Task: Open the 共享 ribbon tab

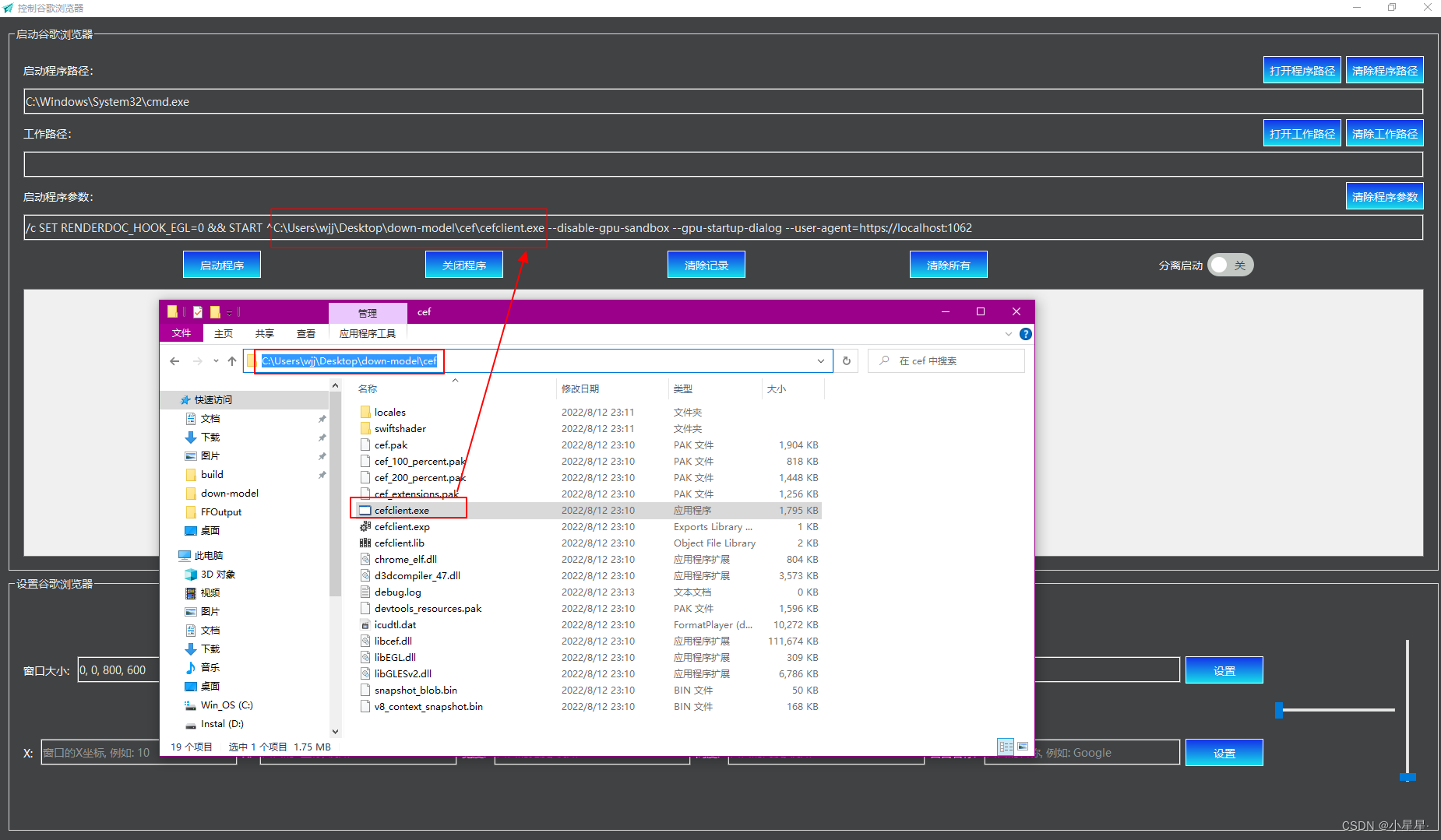Action: click(x=265, y=333)
